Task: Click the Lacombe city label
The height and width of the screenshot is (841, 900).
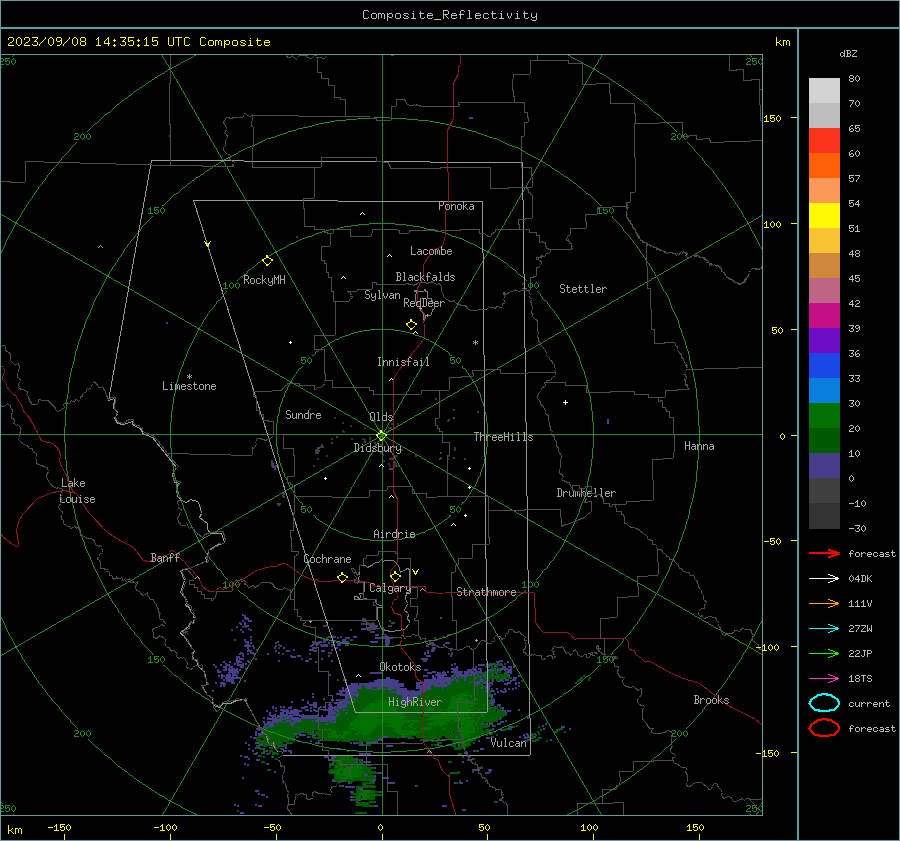Action: (431, 251)
